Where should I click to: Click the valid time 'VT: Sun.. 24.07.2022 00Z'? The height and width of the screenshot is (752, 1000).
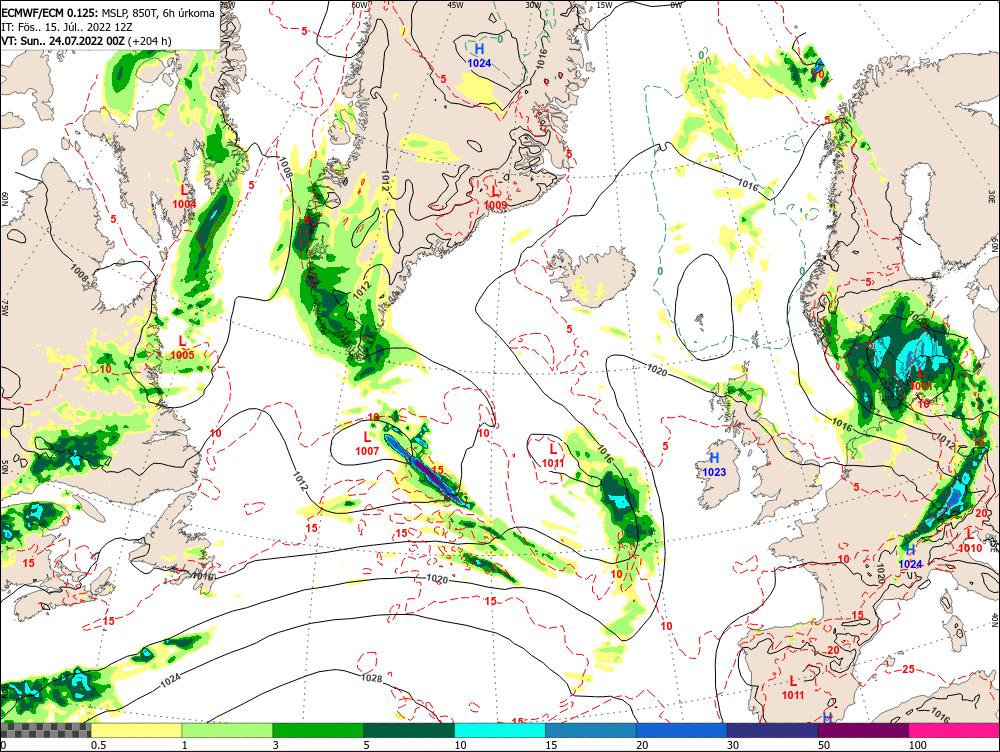point(64,41)
